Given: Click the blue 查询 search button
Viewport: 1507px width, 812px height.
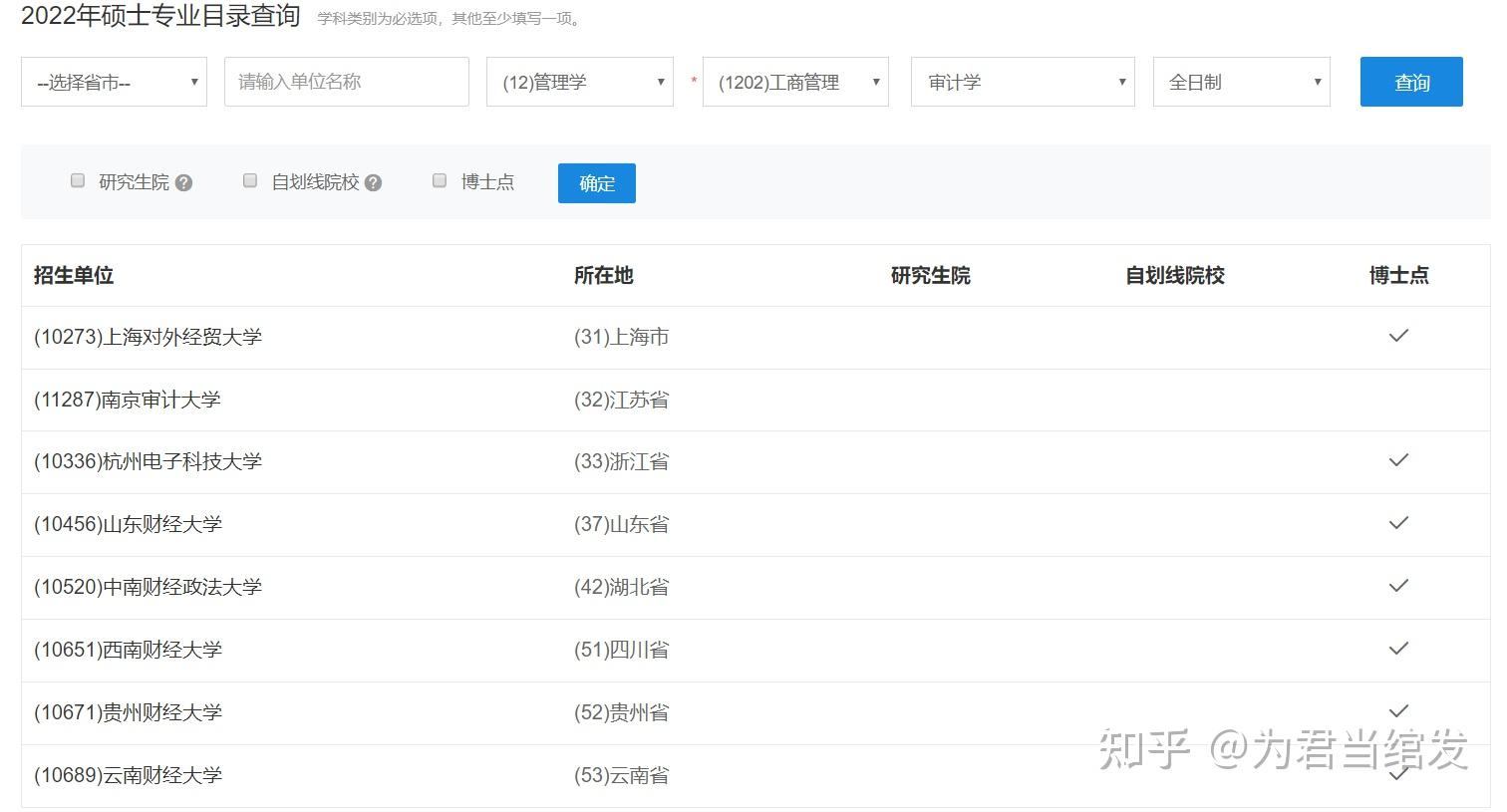Looking at the screenshot, I should pyautogui.click(x=1411, y=82).
